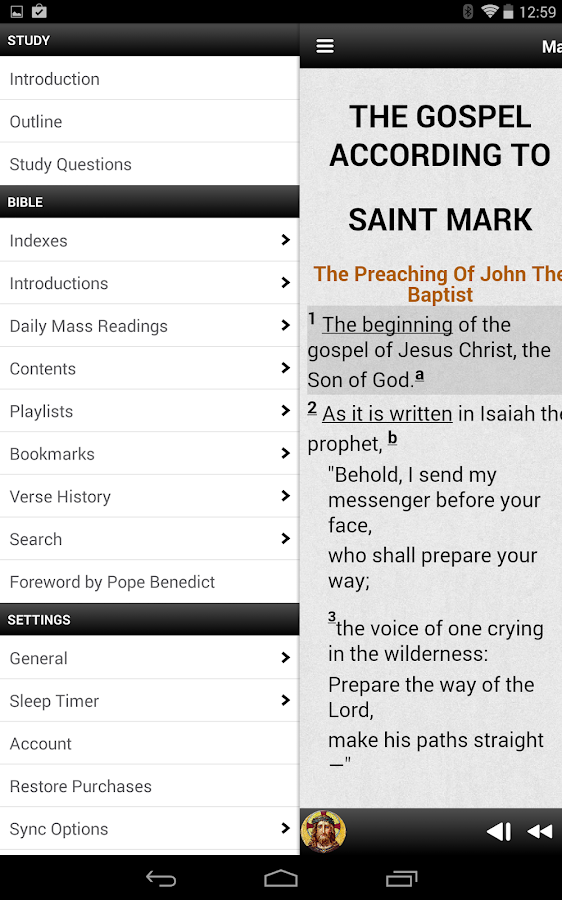Open Sleep Timer settings arrow
The width and height of the screenshot is (562, 900).
285,700
